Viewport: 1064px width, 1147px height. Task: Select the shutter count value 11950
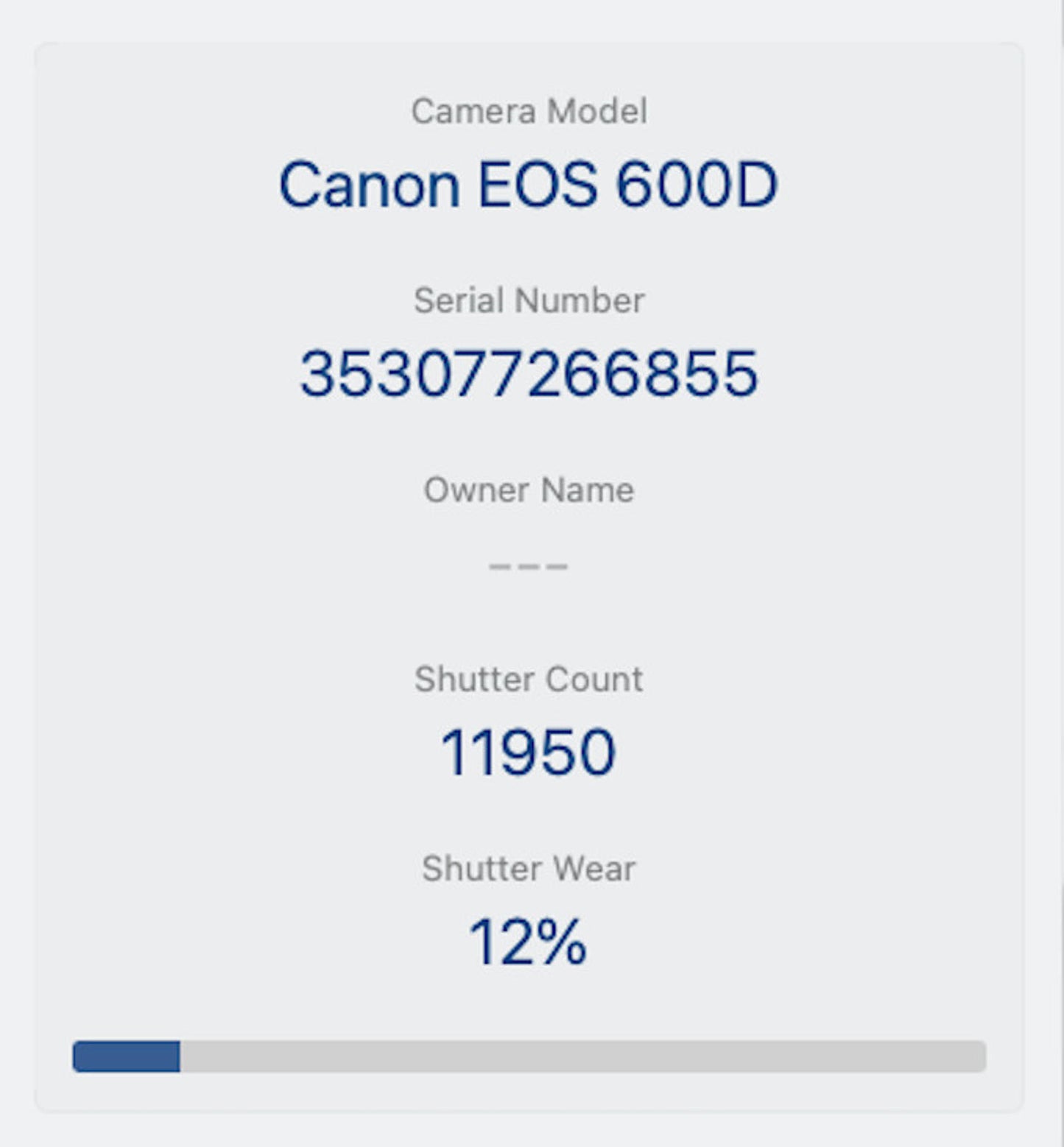tap(528, 752)
